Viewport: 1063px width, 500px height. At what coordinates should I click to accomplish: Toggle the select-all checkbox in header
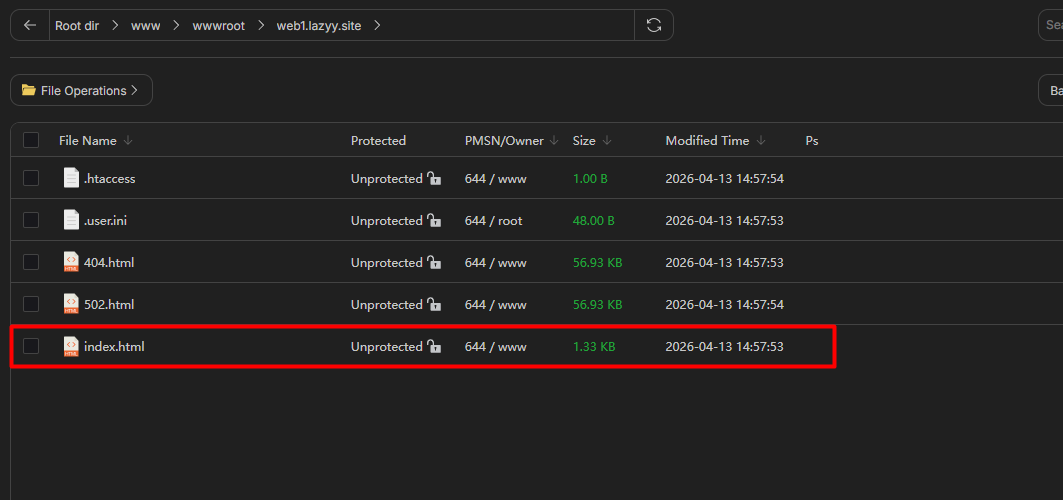coord(31,140)
